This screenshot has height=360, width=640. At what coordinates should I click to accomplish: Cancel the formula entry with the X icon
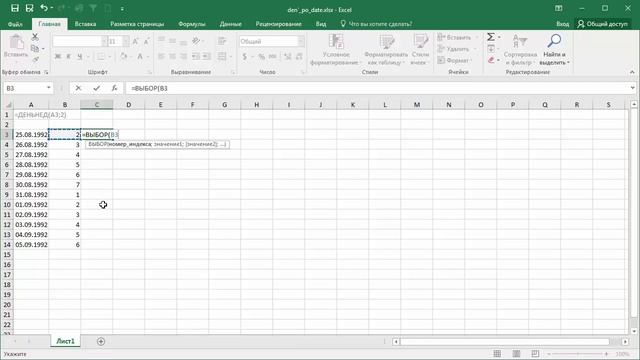point(78,88)
